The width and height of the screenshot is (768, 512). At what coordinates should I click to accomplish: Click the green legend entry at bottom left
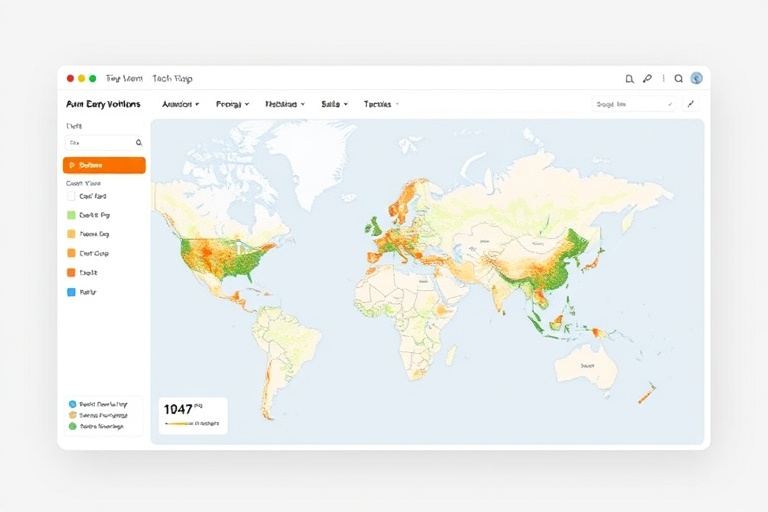(72, 426)
